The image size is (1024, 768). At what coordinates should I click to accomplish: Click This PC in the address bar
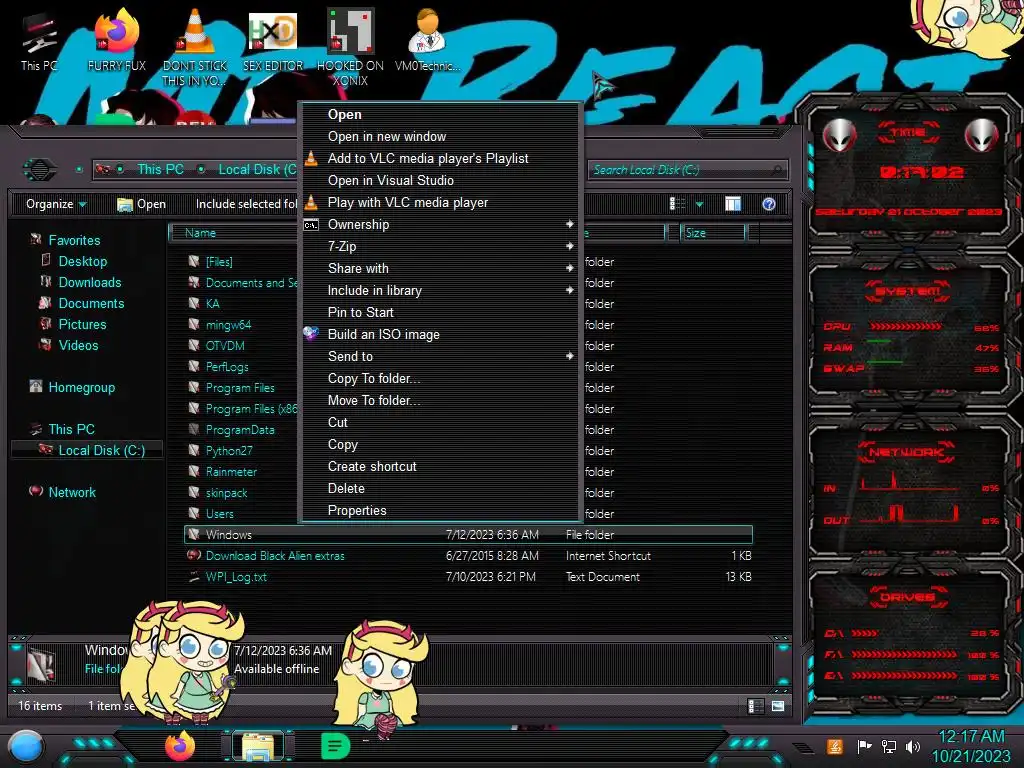click(x=160, y=169)
